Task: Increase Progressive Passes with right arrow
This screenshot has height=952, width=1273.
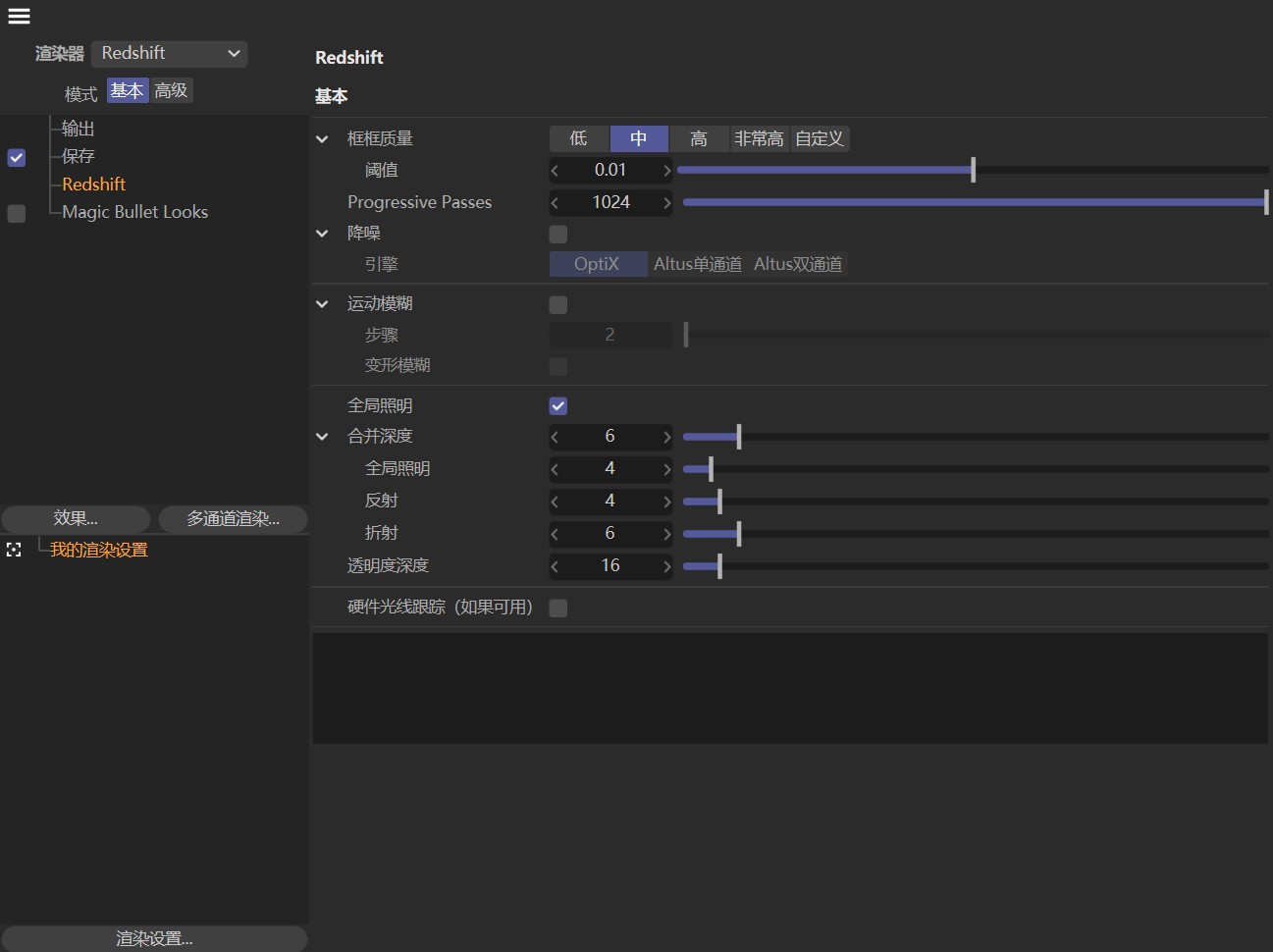Action: pyautogui.click(x=666, y=203)
